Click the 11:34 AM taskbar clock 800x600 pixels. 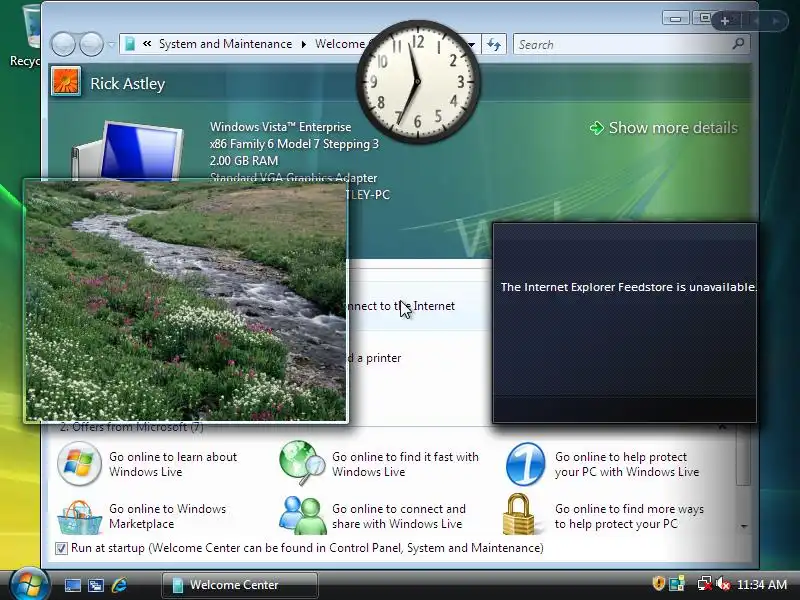(762, 585)
